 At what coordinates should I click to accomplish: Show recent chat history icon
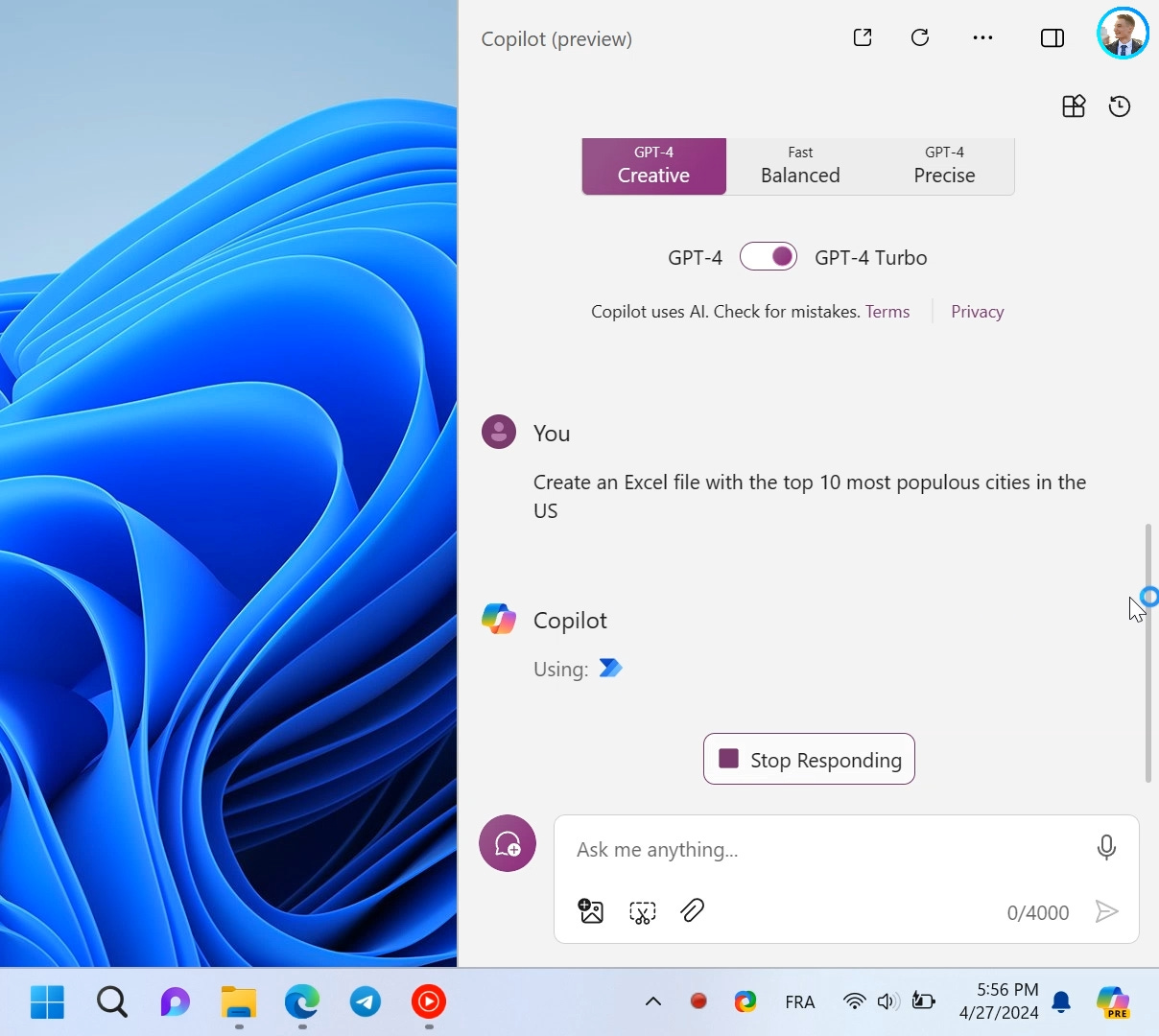point(1120,106)
